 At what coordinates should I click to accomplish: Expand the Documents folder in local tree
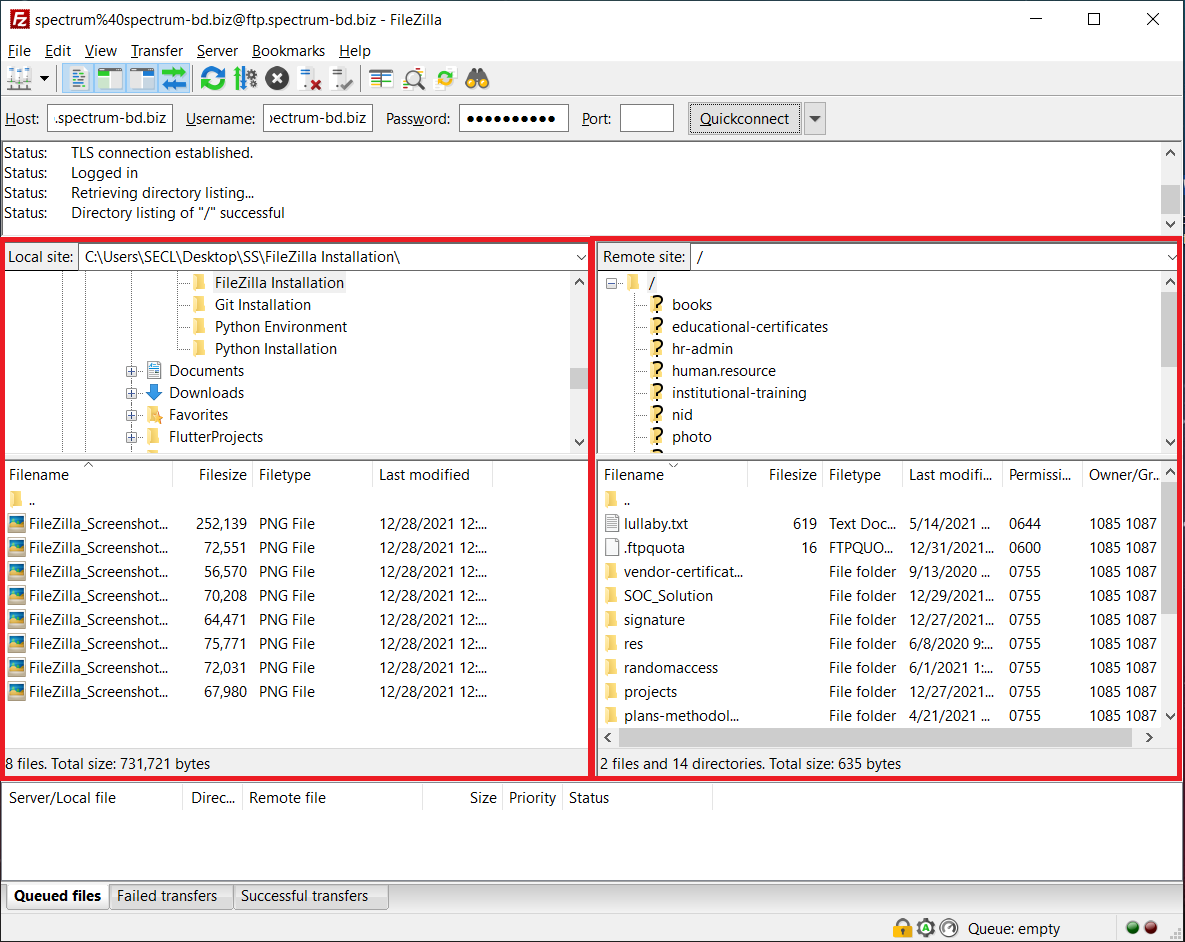131,371
